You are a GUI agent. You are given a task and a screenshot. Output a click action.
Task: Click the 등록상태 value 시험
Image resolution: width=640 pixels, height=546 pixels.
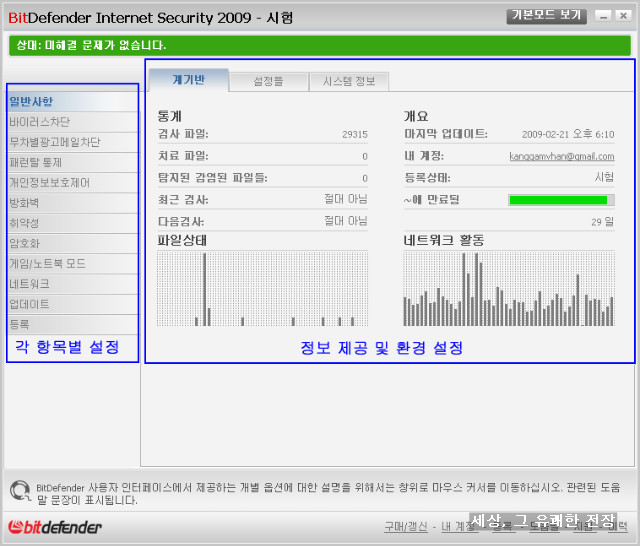click(604, 178)
